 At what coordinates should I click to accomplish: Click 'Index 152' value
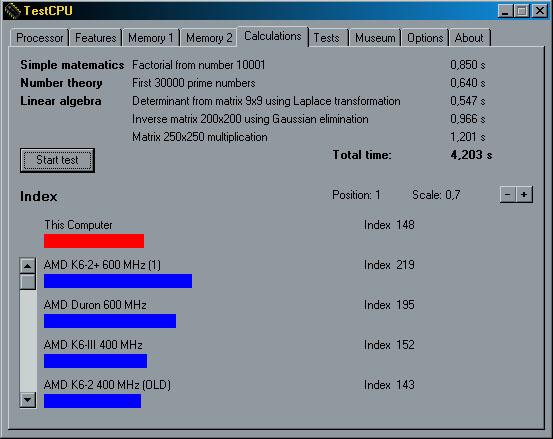click(x=389, y=345)
